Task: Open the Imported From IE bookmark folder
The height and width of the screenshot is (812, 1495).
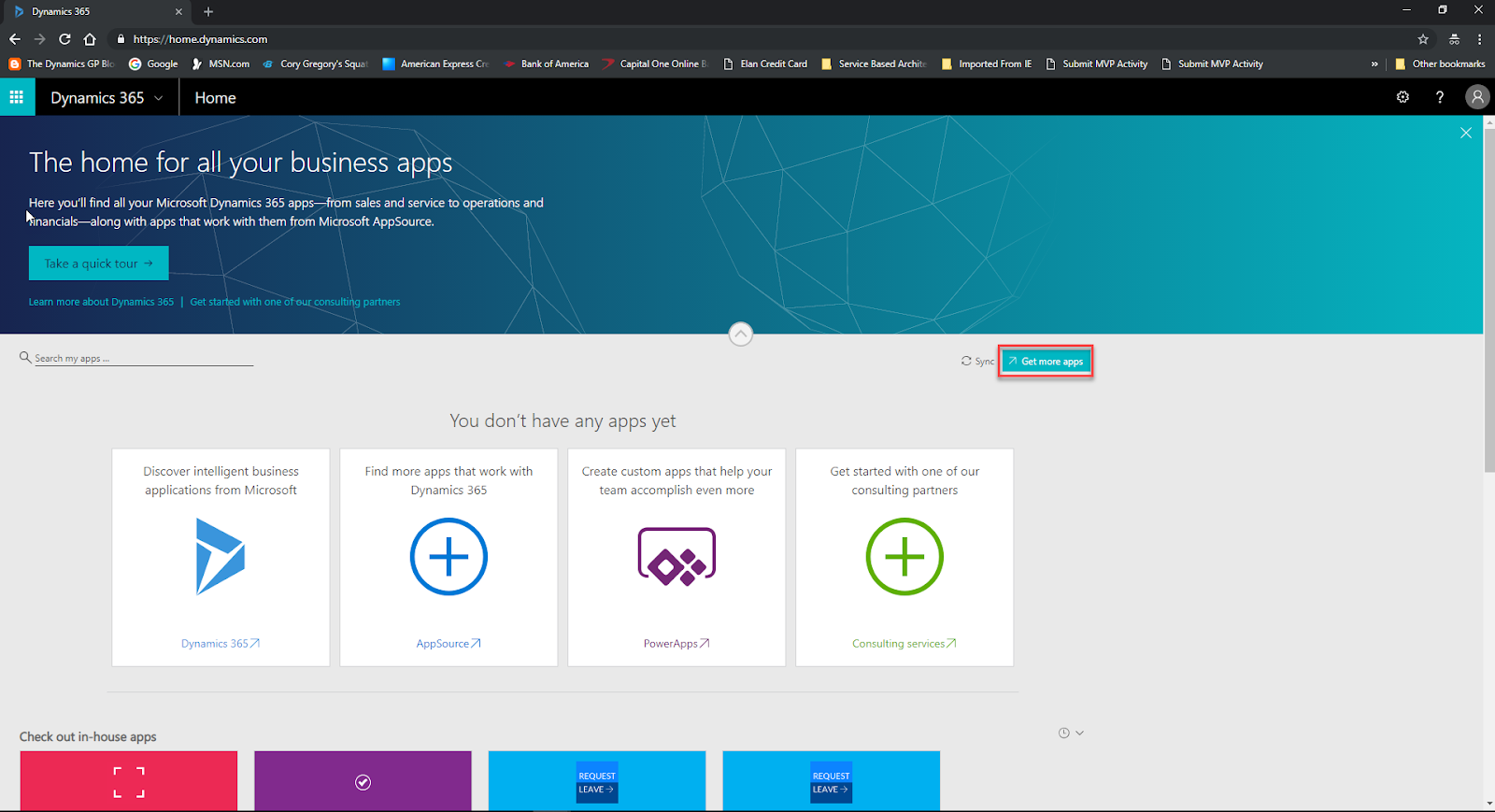Action: click(x=987, y=64)
